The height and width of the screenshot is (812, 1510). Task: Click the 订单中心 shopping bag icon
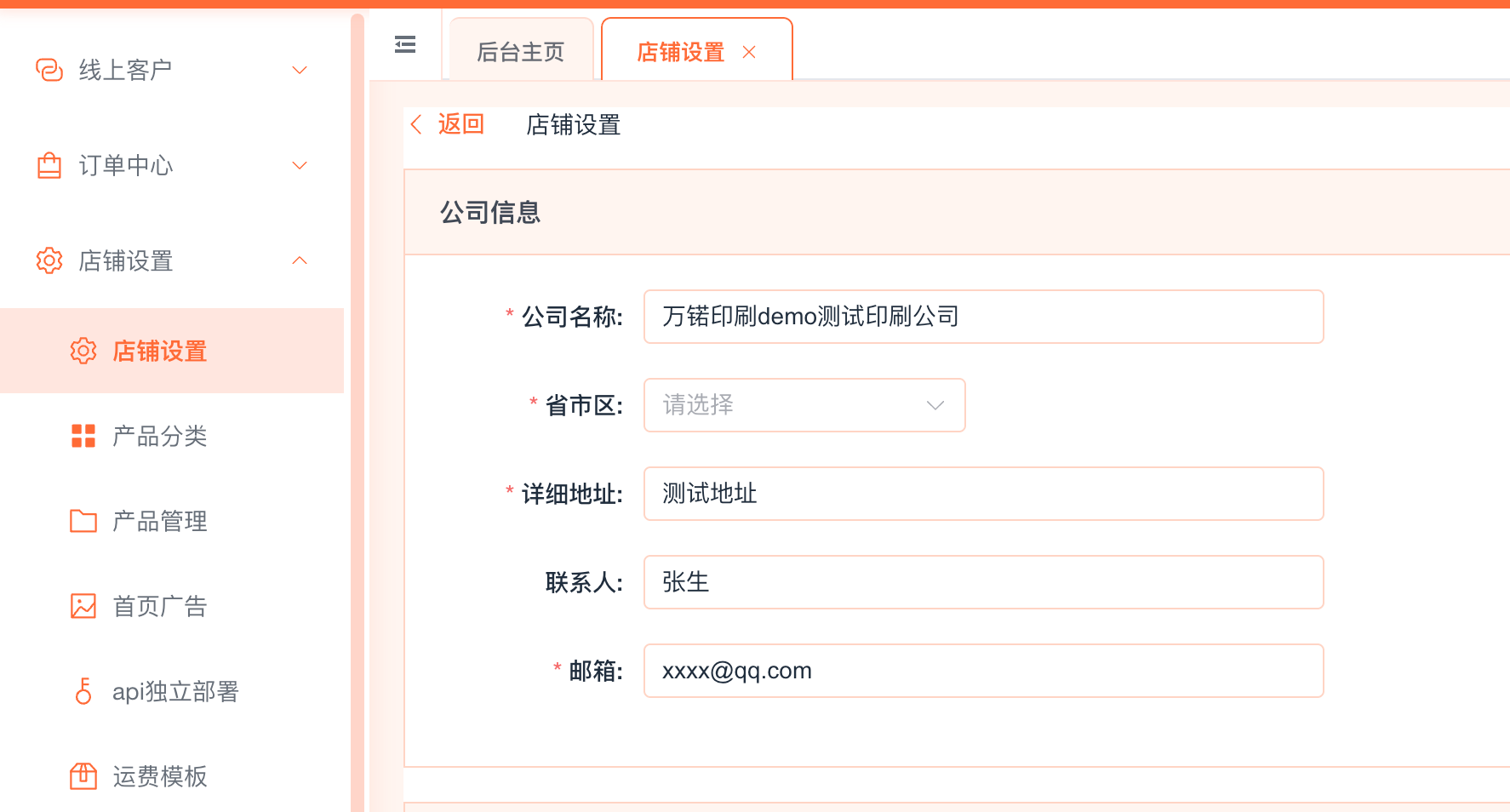[x=49, y=165]
